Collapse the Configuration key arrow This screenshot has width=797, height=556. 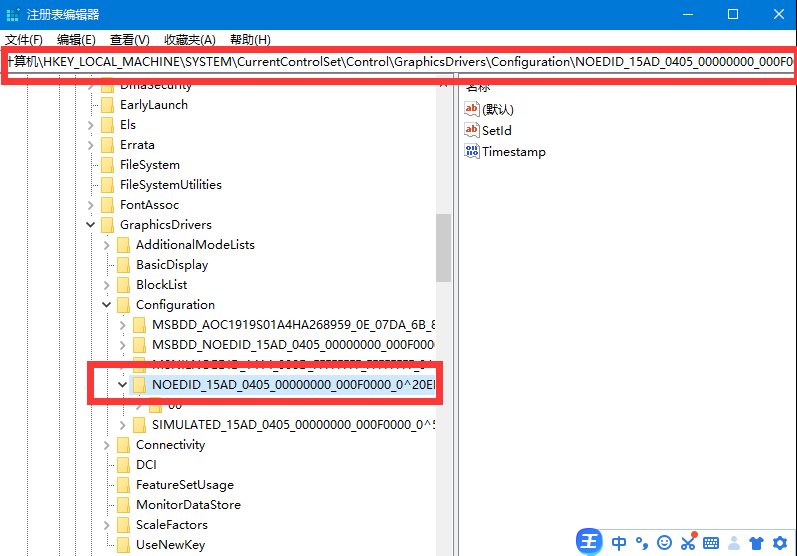click(x=107, y=305)
